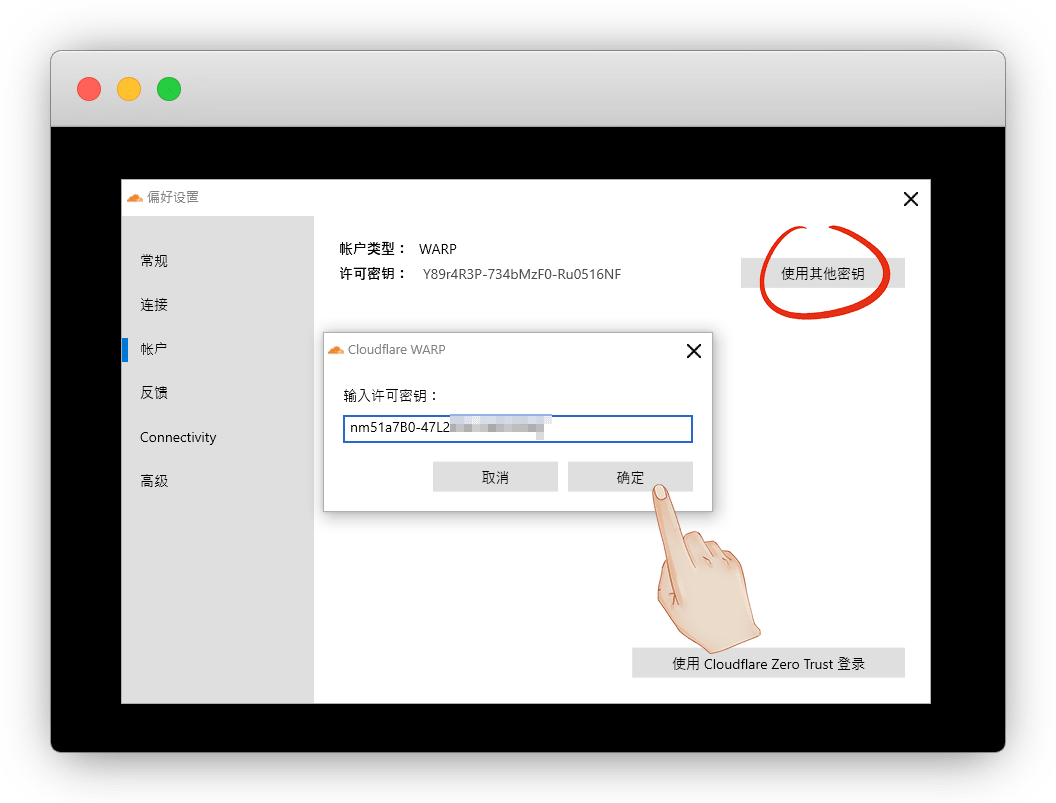The image size is (1056, 803).
Task: Click the WARP account type value
Action: [438, 249]
